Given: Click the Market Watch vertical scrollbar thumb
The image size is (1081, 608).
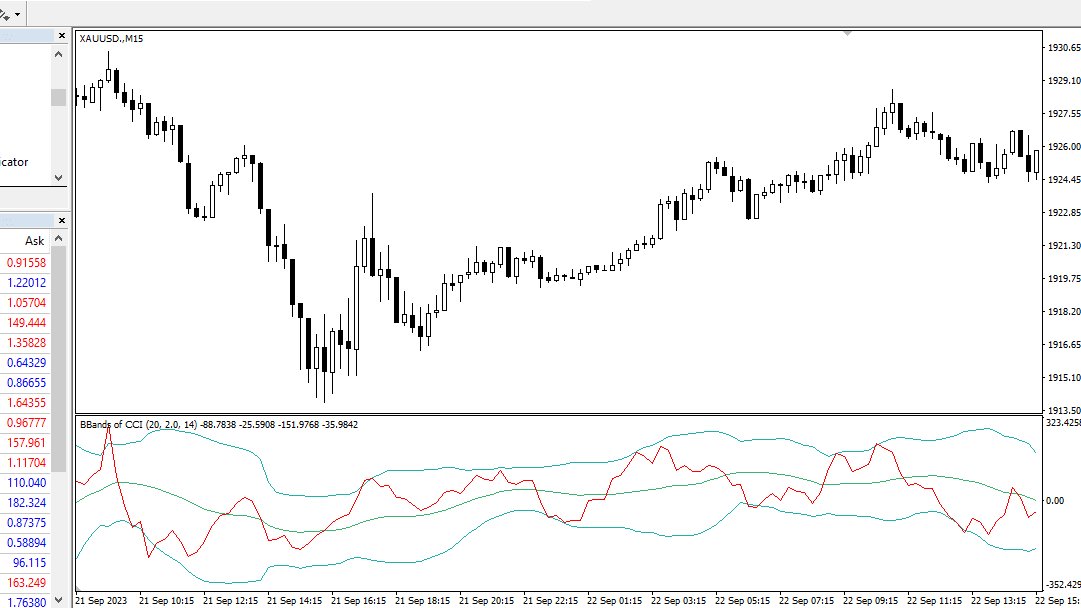Looking at the screenshot, I should point(59,359).
